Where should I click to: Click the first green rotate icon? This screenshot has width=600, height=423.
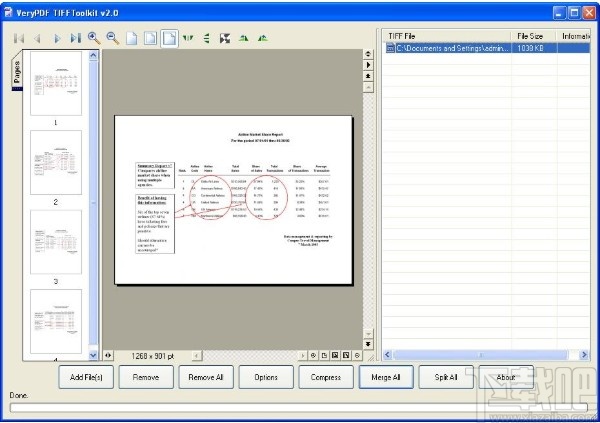coord(244,38)
